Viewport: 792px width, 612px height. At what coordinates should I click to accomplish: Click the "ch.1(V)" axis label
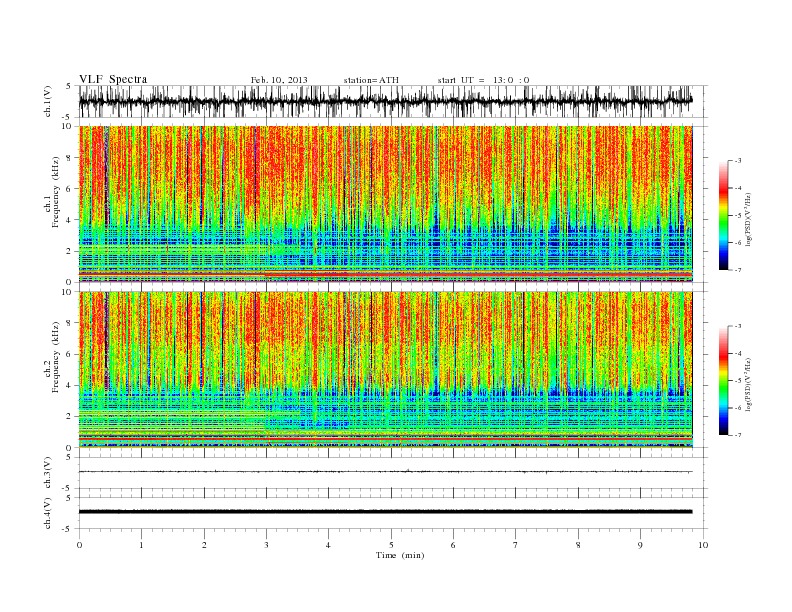(48, 102)
